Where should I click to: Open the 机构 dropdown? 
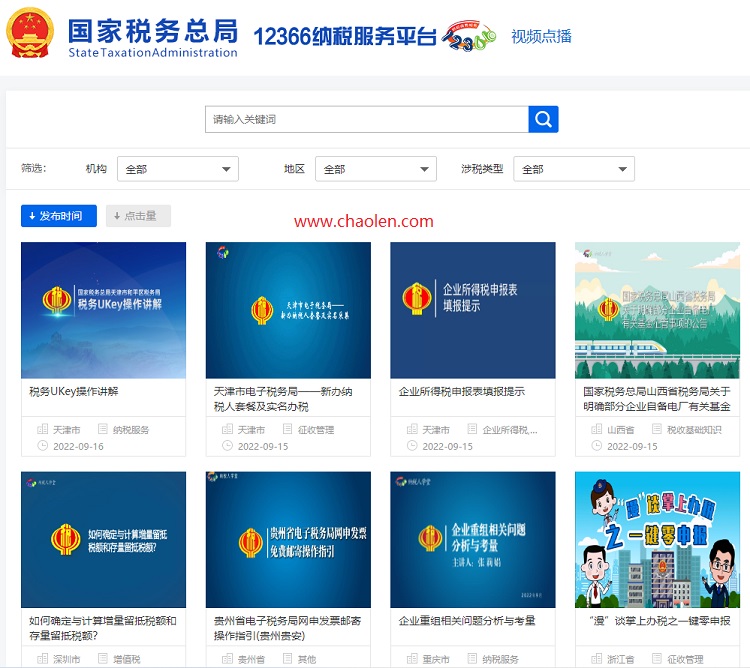tap(177, 169)
